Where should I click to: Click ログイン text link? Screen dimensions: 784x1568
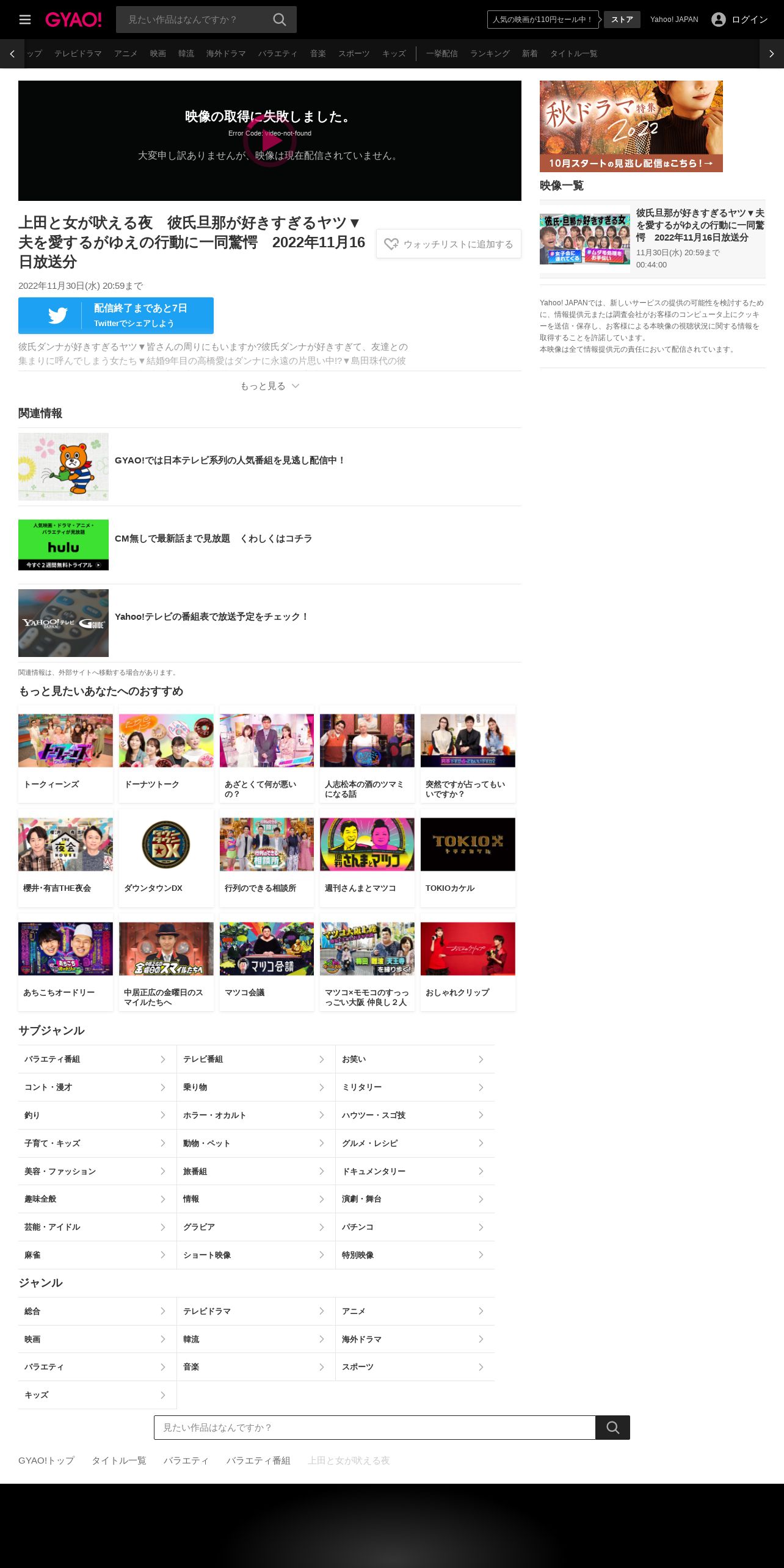pos(750,20)
